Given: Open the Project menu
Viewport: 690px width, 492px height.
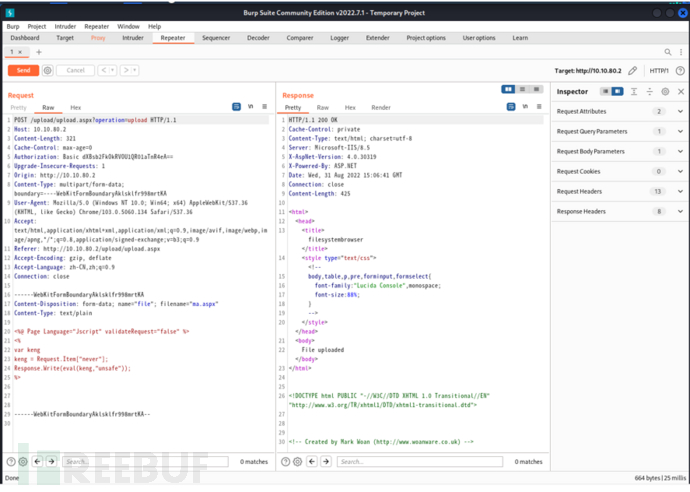Looking at the screenshot, I should click(37, 26).
